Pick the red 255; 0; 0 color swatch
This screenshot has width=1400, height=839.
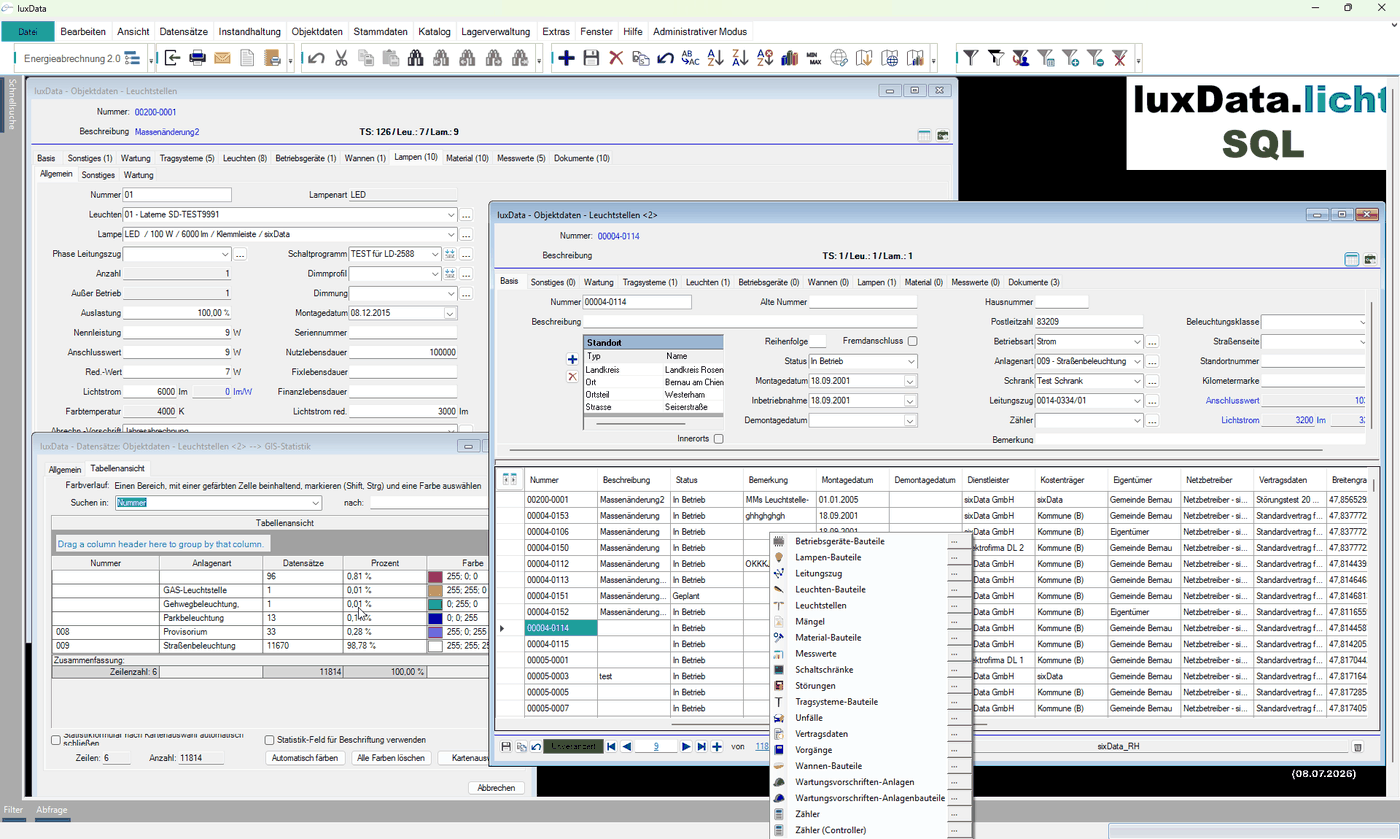(435, 577)
